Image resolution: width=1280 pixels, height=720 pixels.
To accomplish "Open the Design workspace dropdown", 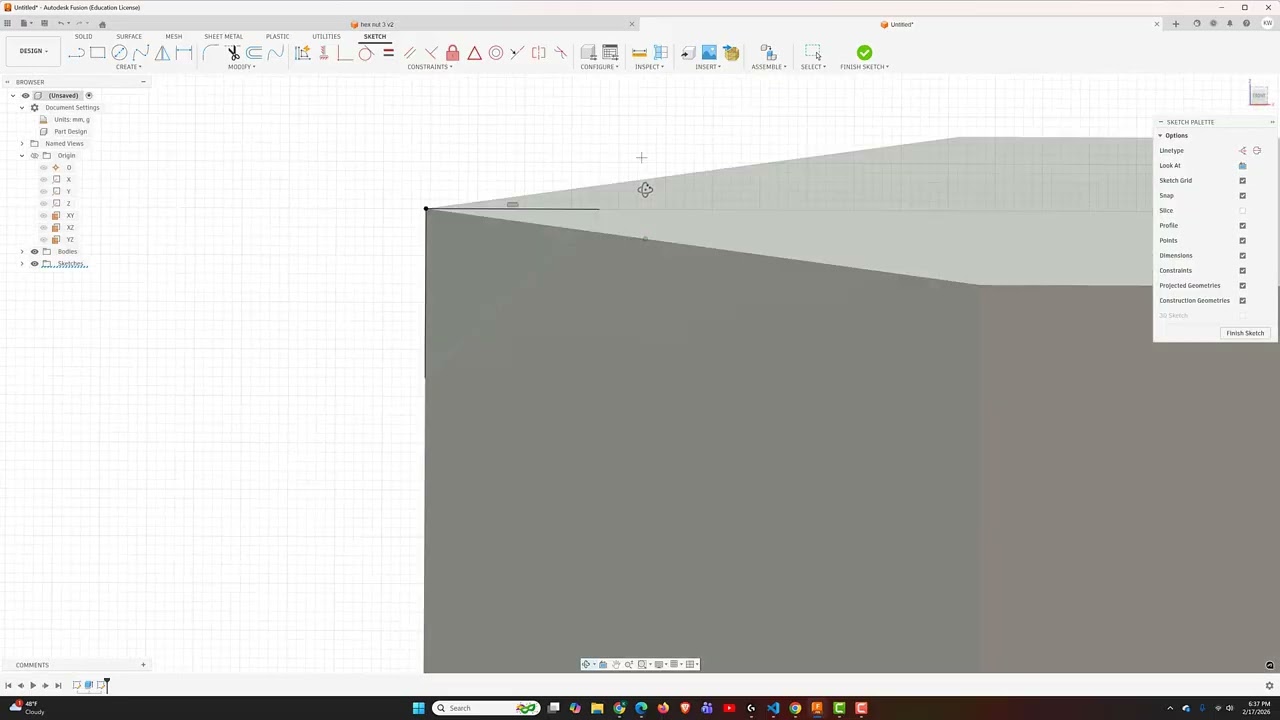I will coord(32,51).
